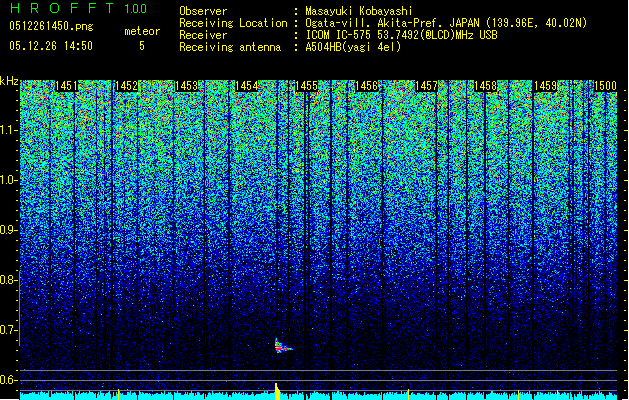Click the 1458 time marker
Image resolution: width=629 pixels, height=400 pixels.
486,86
